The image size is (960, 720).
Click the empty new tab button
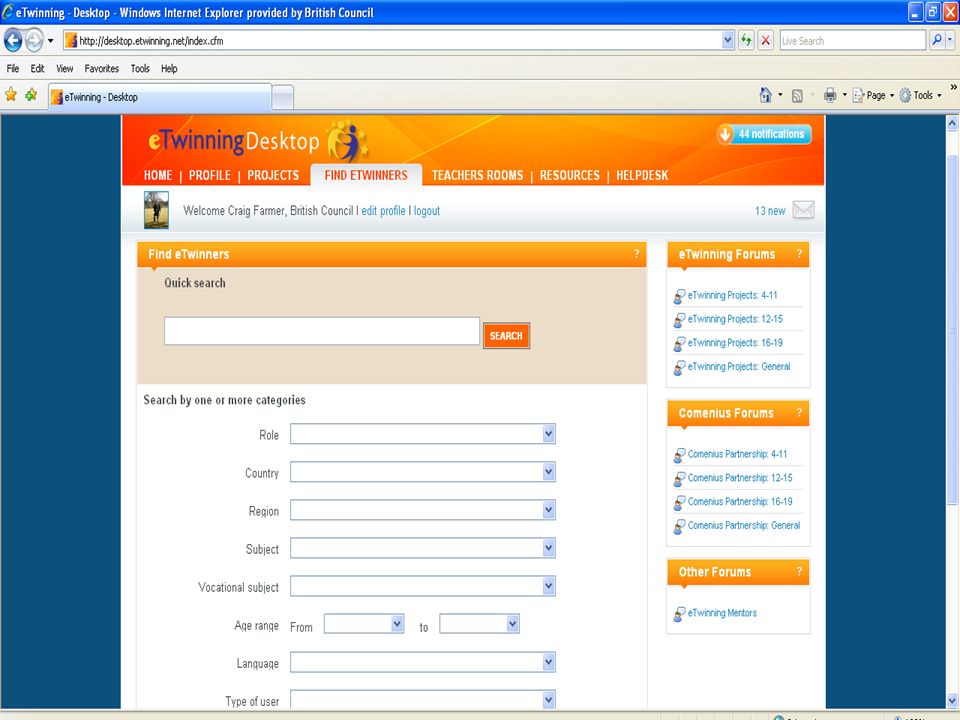tap(282, 97)
